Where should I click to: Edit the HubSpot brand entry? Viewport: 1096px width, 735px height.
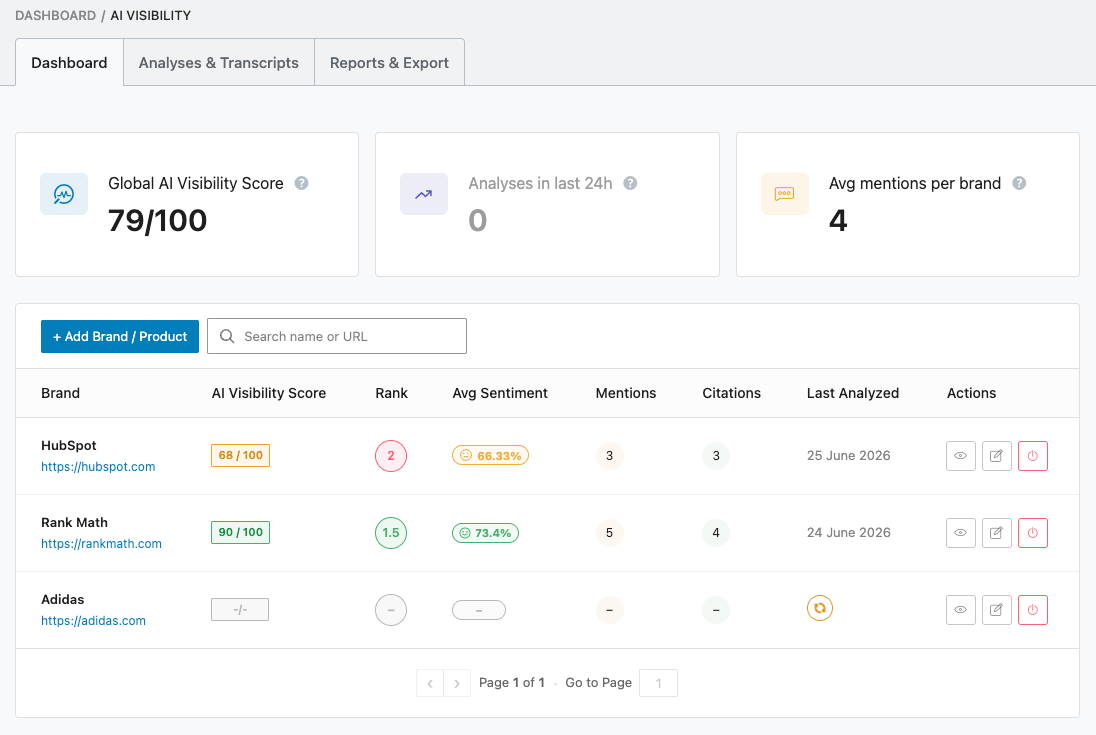point(997,456)
